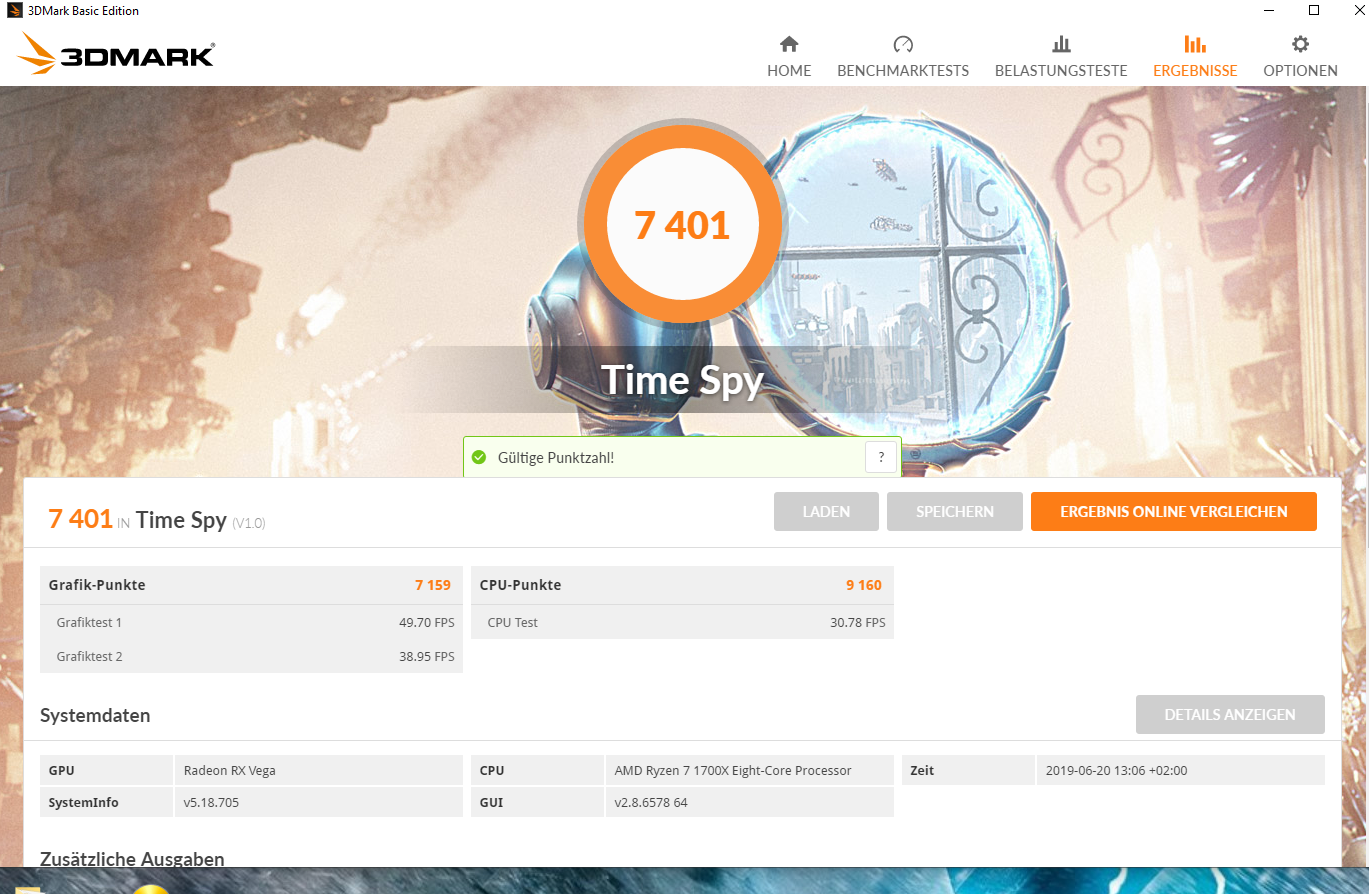Click the 30.78 FPS value
Viewport: 1369px width, 894px height.
coord(858,622)
